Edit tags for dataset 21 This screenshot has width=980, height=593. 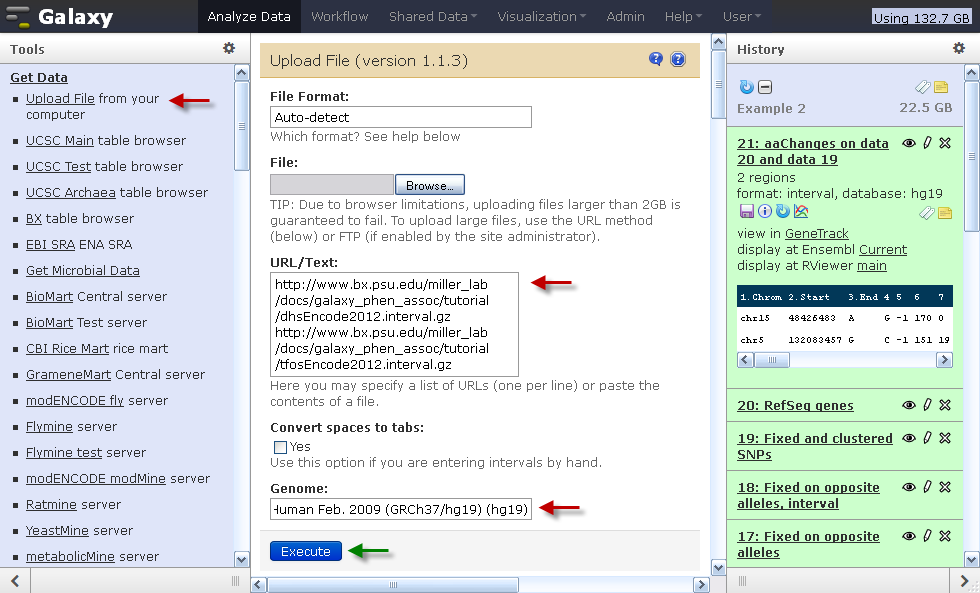(x=927, y=213)
